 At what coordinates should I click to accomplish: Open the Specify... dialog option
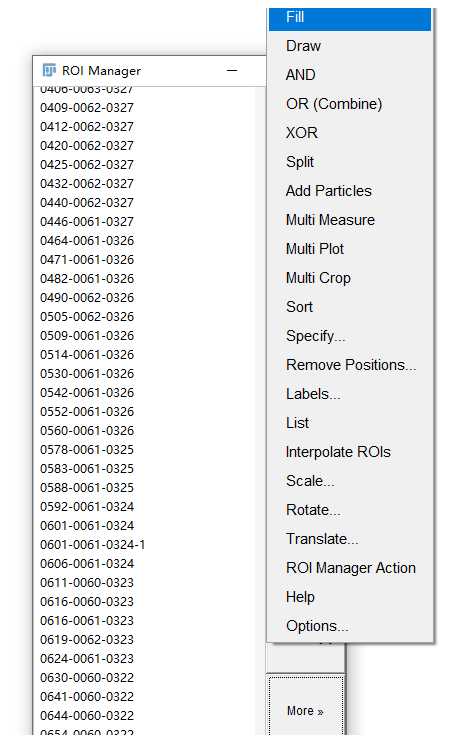point(350,336)
